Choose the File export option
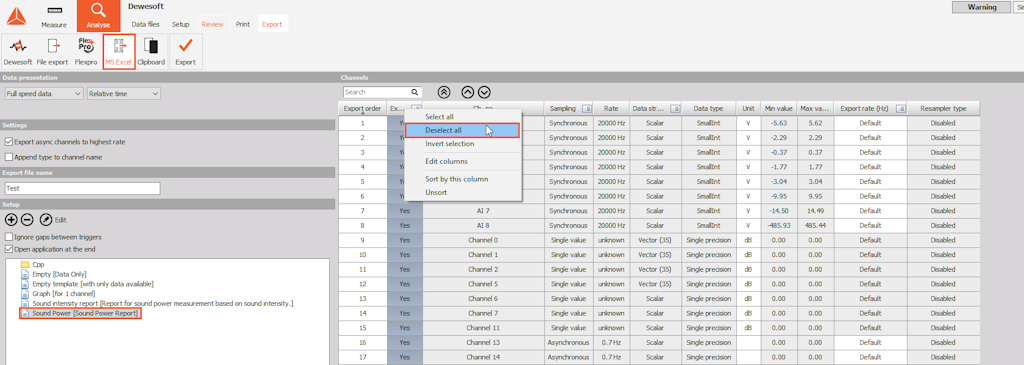Viewport: 1024px width, 365px height. [52, 52]
